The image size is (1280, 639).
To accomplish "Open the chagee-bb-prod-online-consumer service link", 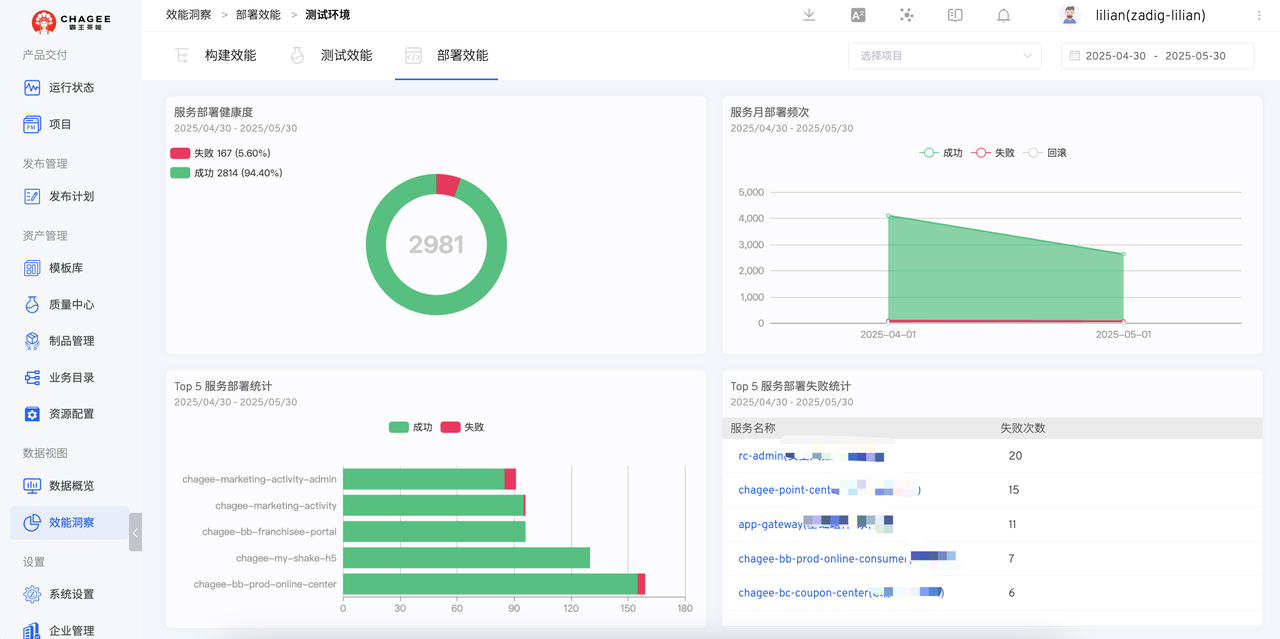I will tap(822, 558).
